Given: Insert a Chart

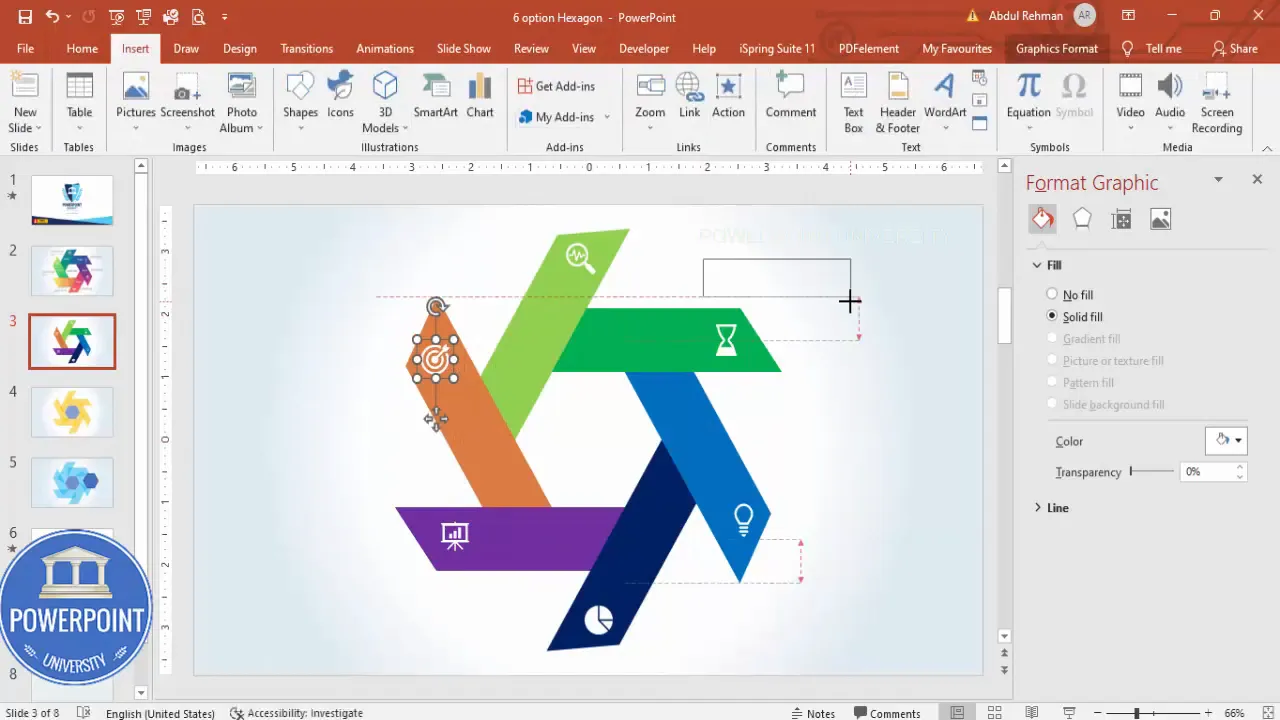Looking at the screenshot, I should [480, 96].
